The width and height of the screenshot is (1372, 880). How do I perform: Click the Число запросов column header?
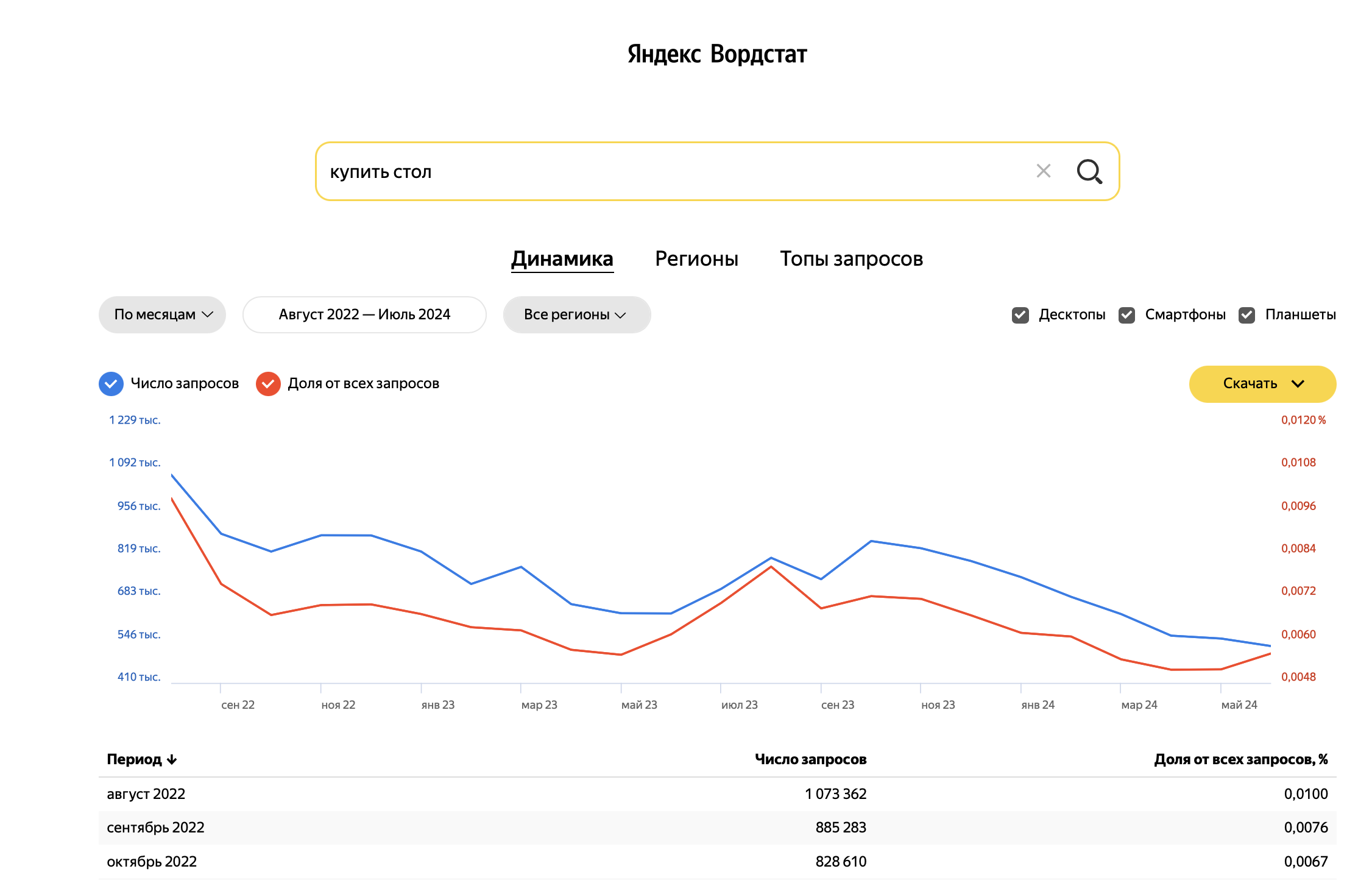810,759
